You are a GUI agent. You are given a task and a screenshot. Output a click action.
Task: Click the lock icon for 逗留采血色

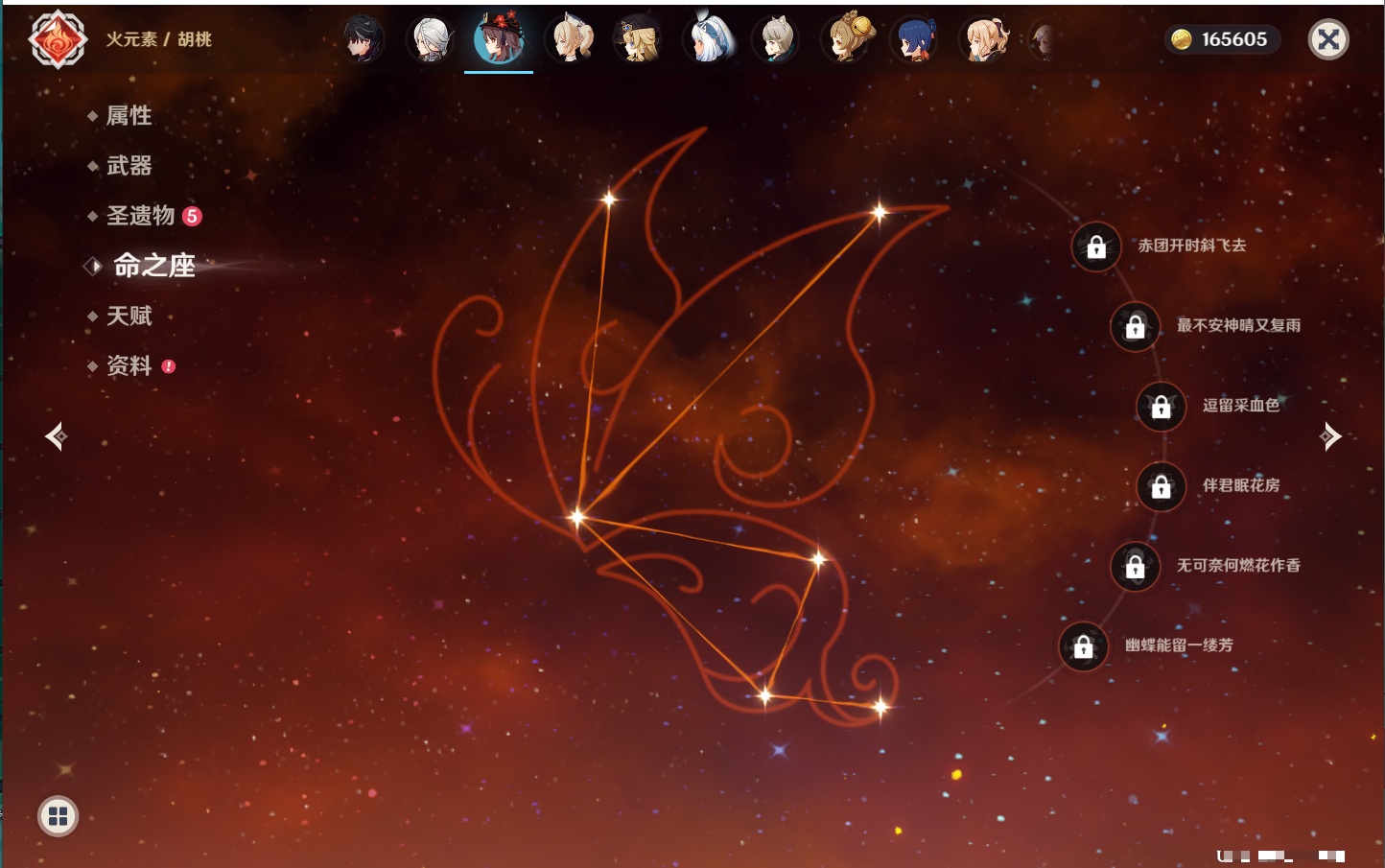click(x=1161, y=406)
